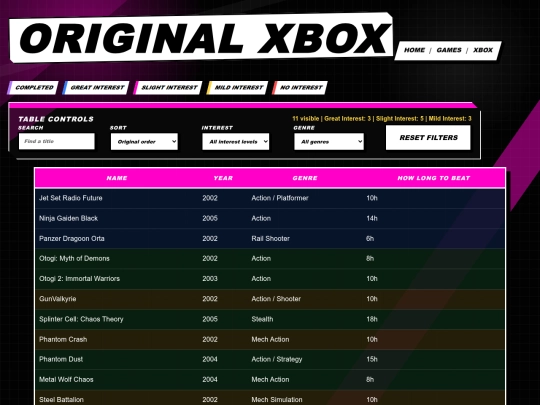
Task: Click the Great Interest legend tag
Action: click(96, 87)
